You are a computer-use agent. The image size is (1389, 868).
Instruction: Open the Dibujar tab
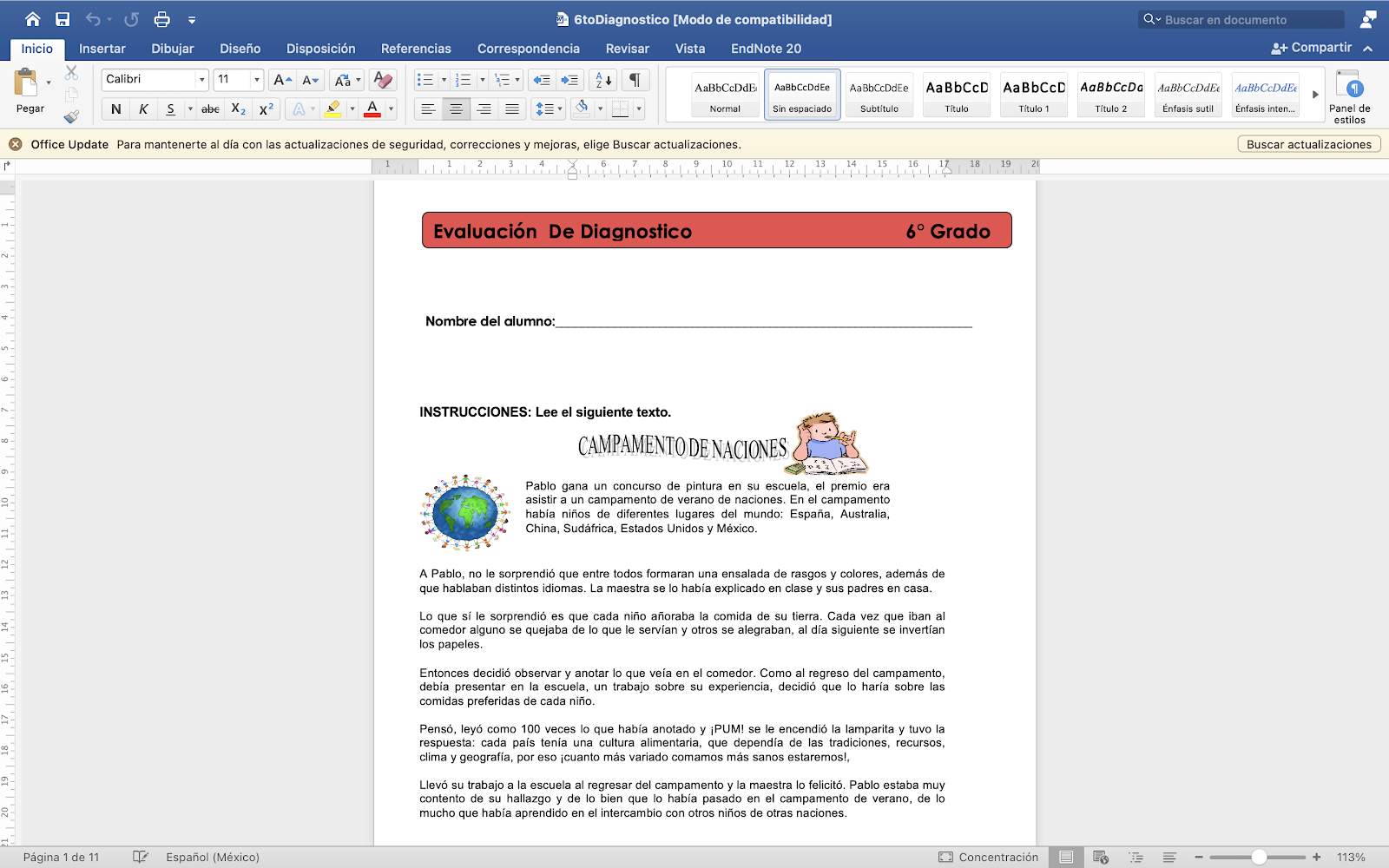(173, 49)
